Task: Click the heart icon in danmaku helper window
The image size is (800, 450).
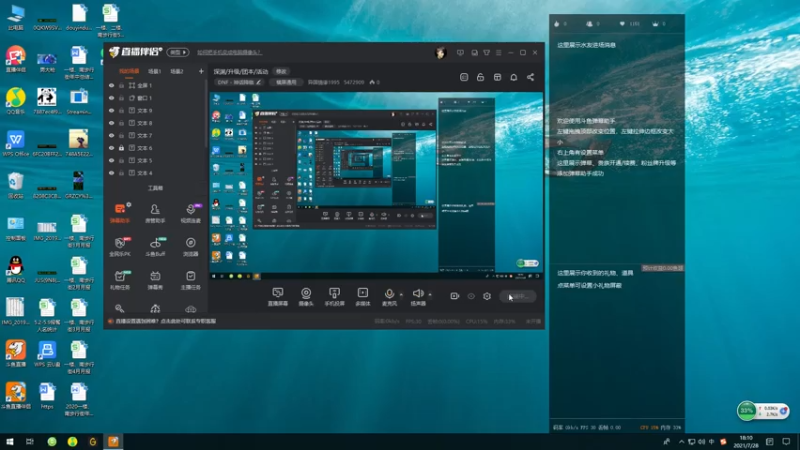Action: coord(622,23)
